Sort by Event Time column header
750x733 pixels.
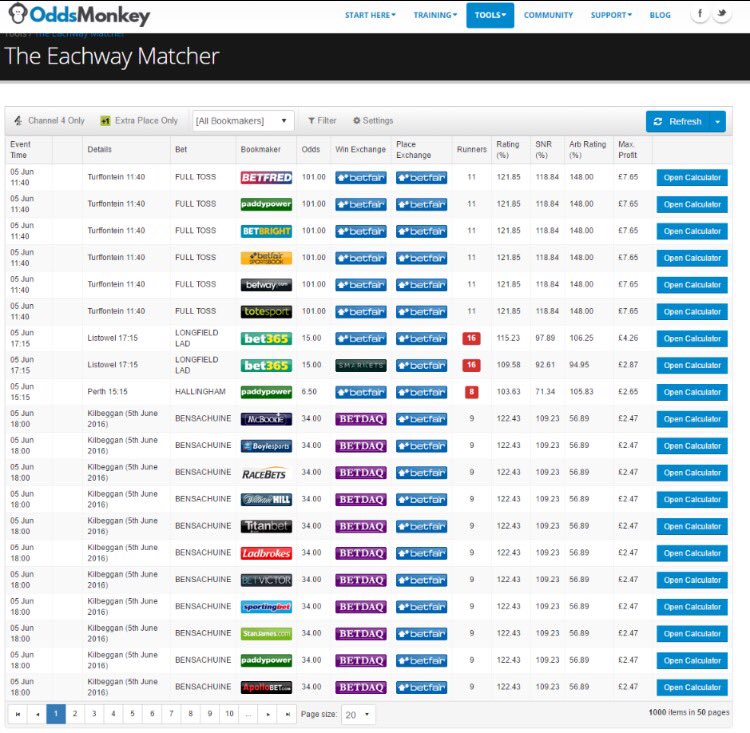coord(20,150)
